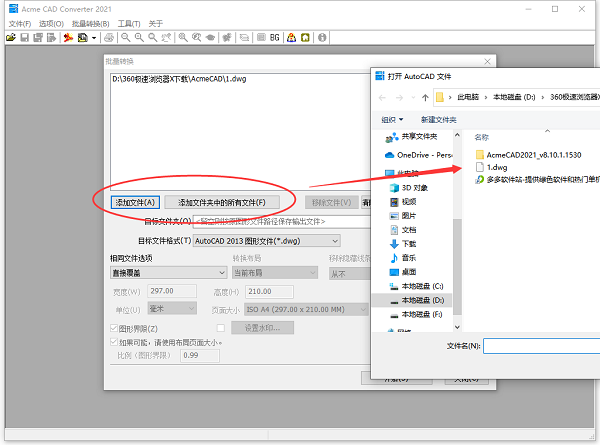
Task: Click the 设置水印... button
Action: [262, 328]
